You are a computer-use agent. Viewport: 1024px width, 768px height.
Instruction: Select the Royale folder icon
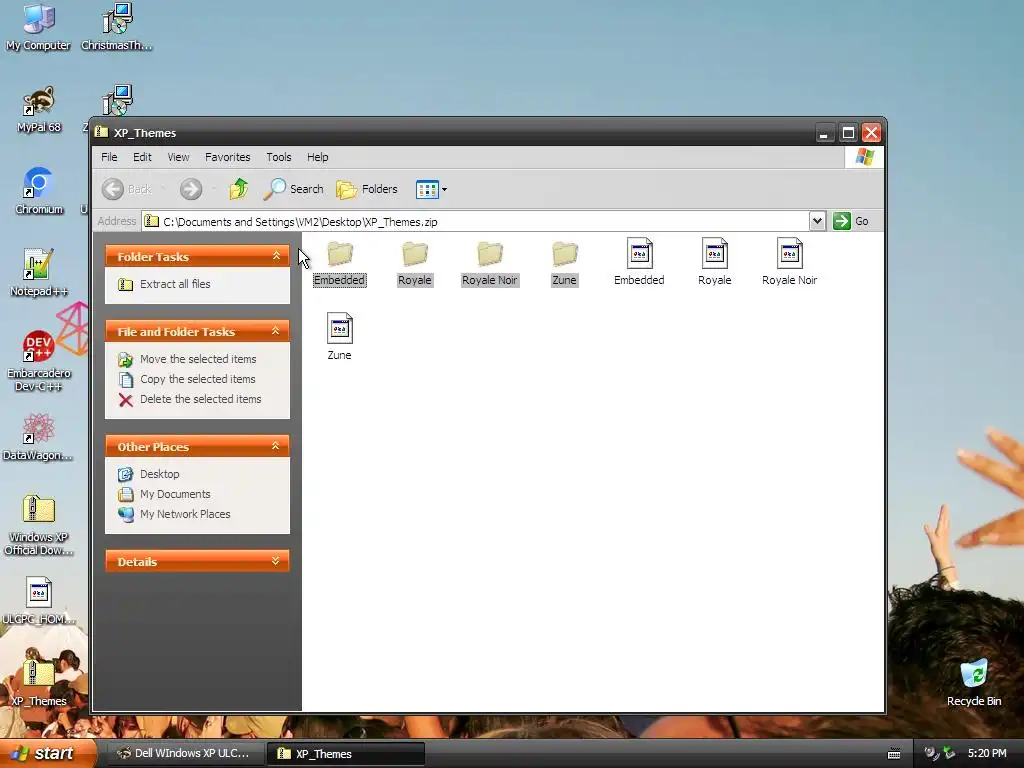(x=415, y=254)
